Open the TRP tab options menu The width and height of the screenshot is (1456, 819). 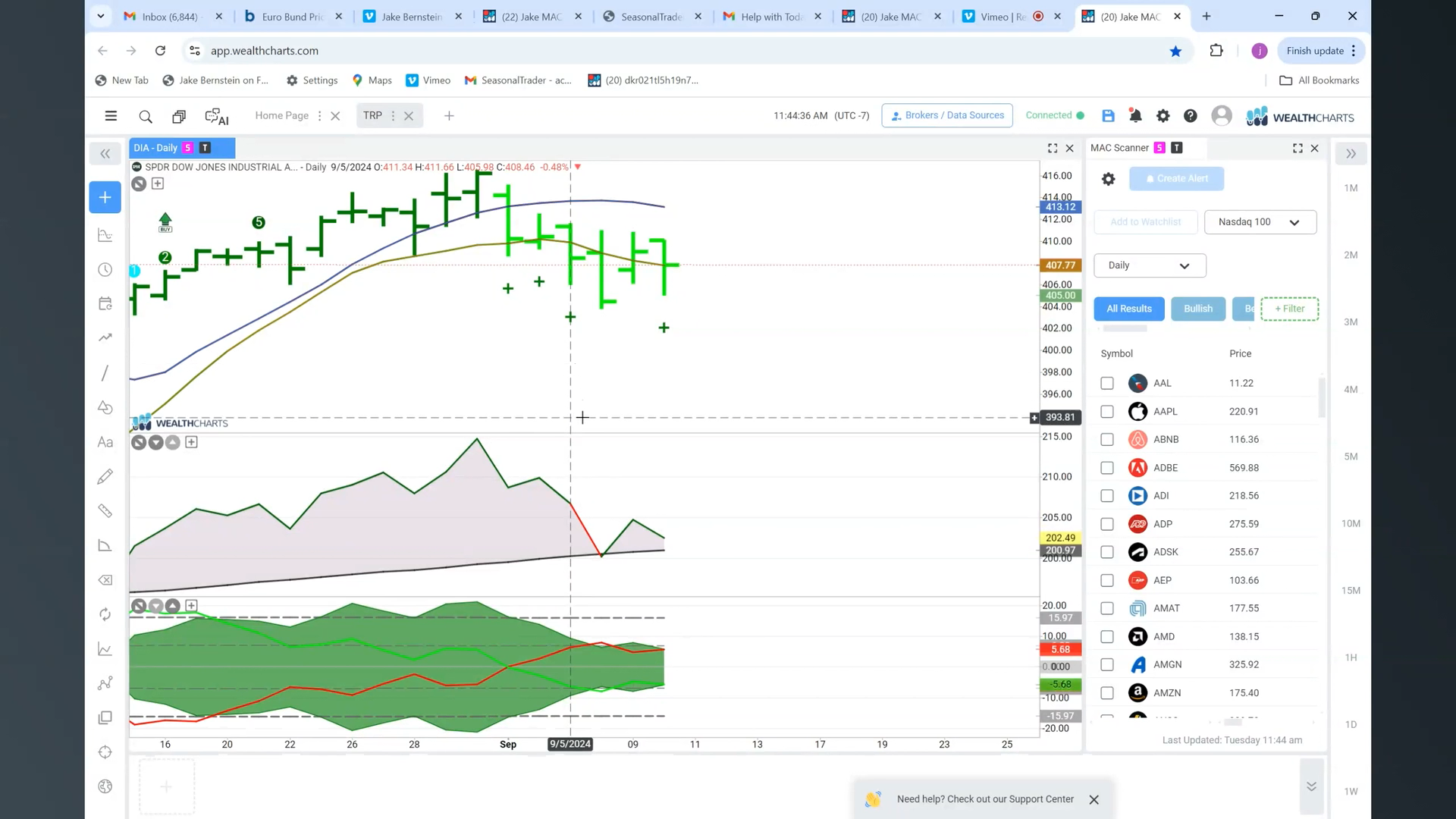coord(393,116)
